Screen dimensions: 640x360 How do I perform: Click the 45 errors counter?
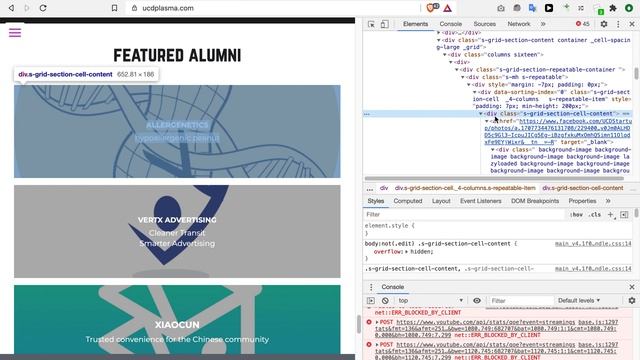pyautogui.click(x=582, y=24)
